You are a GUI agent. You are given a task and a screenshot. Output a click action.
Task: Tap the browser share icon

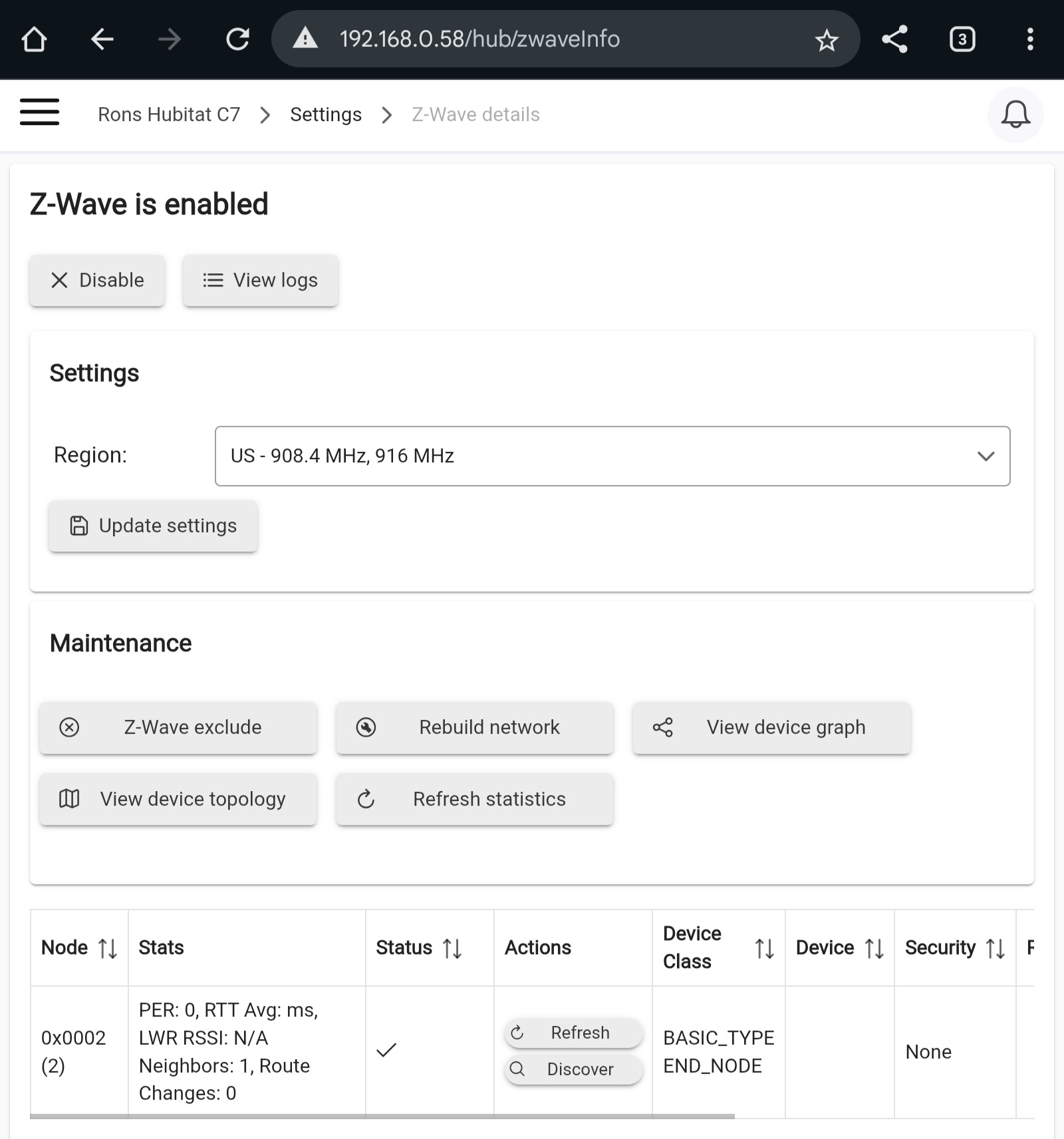pos(895,39)
